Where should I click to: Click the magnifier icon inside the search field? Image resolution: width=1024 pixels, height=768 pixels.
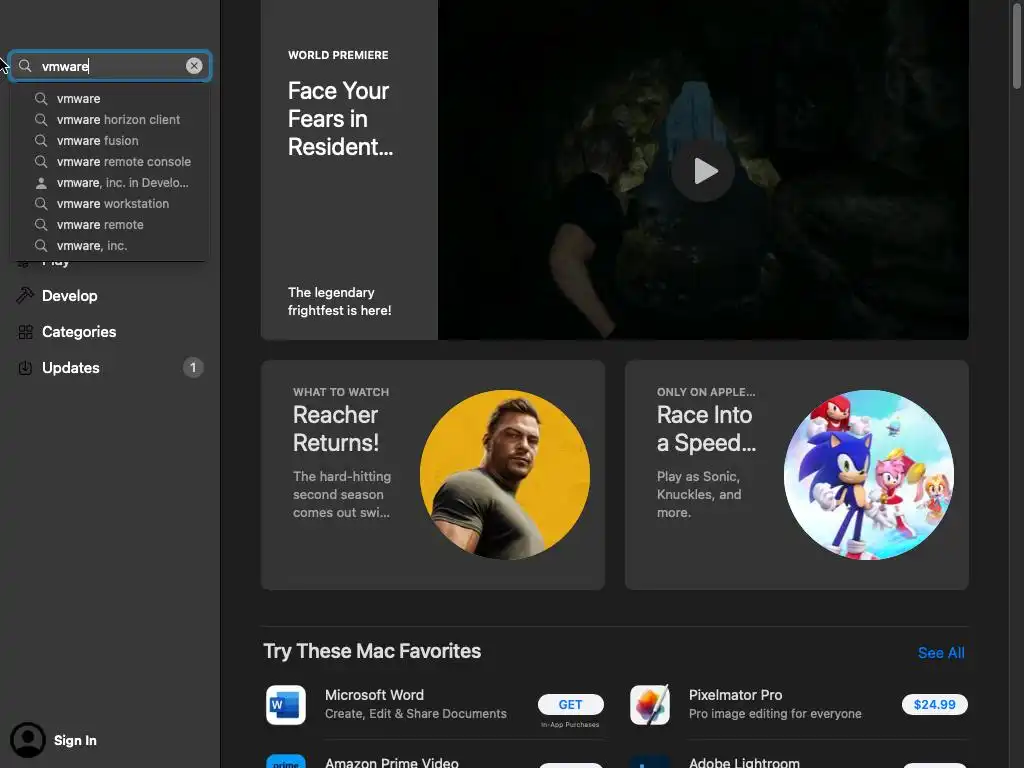point(25,66)
